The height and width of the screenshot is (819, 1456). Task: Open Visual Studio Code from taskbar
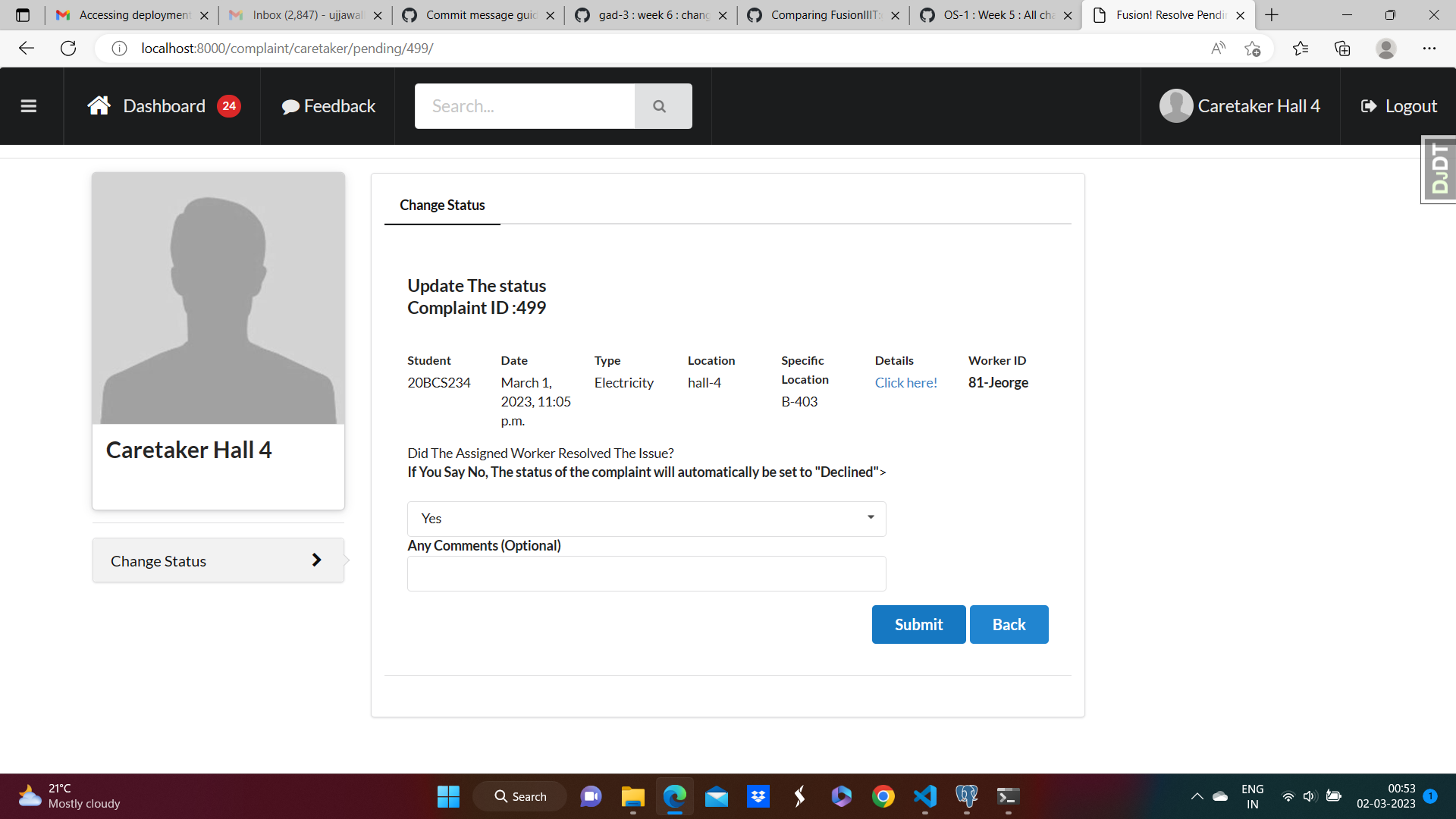[x=925, y=796]
